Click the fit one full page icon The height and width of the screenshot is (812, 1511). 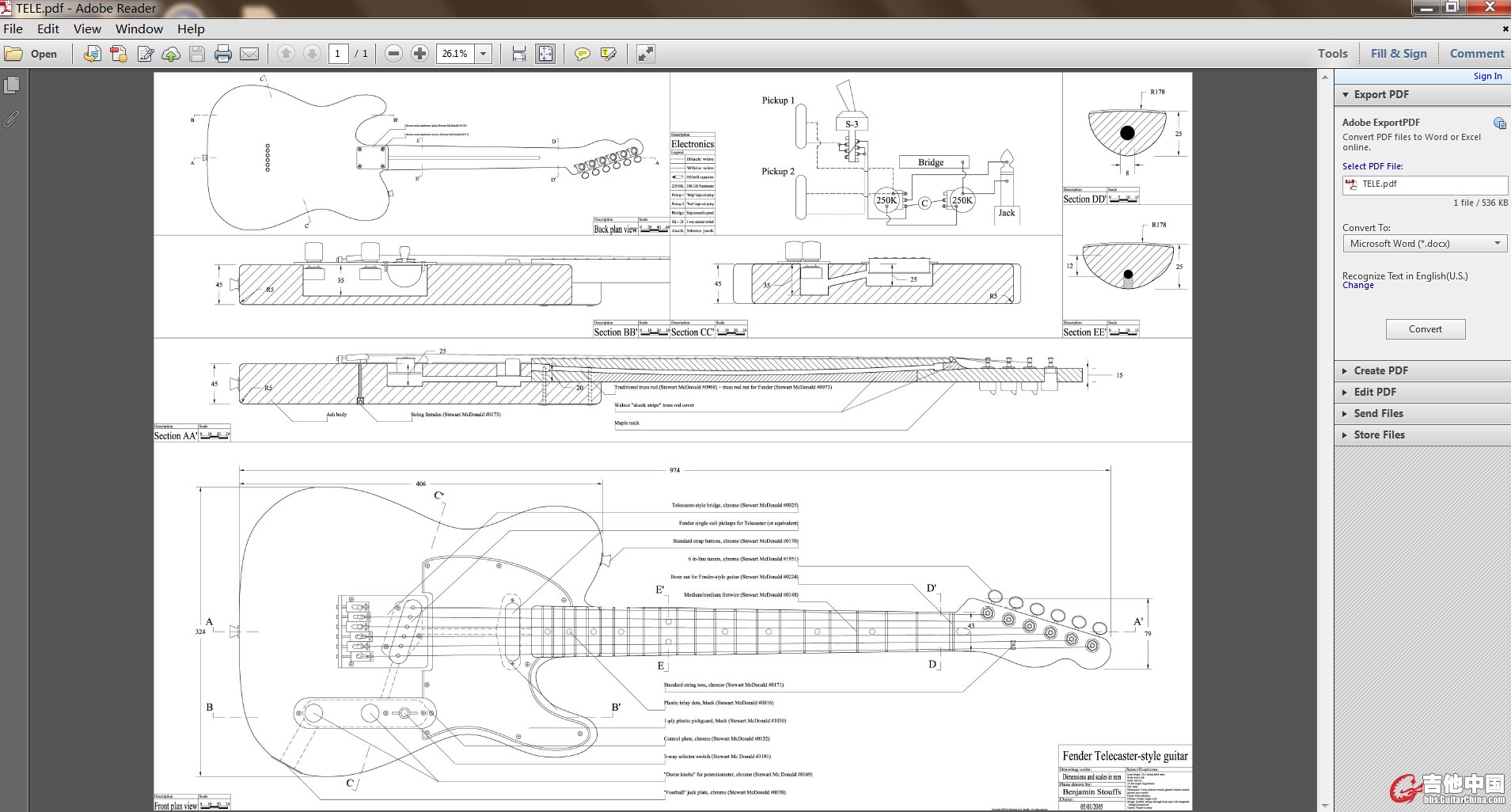pyautogui.click(x=545, y=54)
